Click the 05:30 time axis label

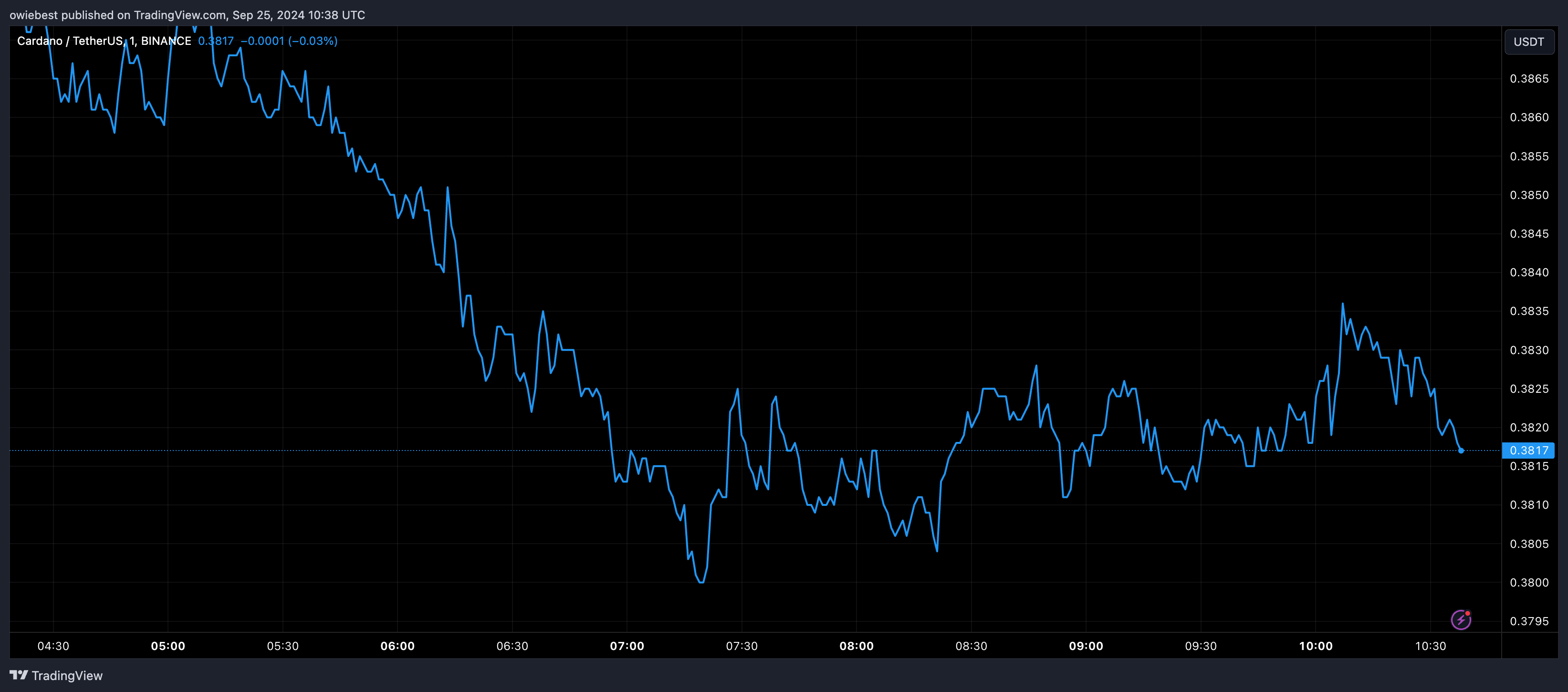tap(283, 646)
